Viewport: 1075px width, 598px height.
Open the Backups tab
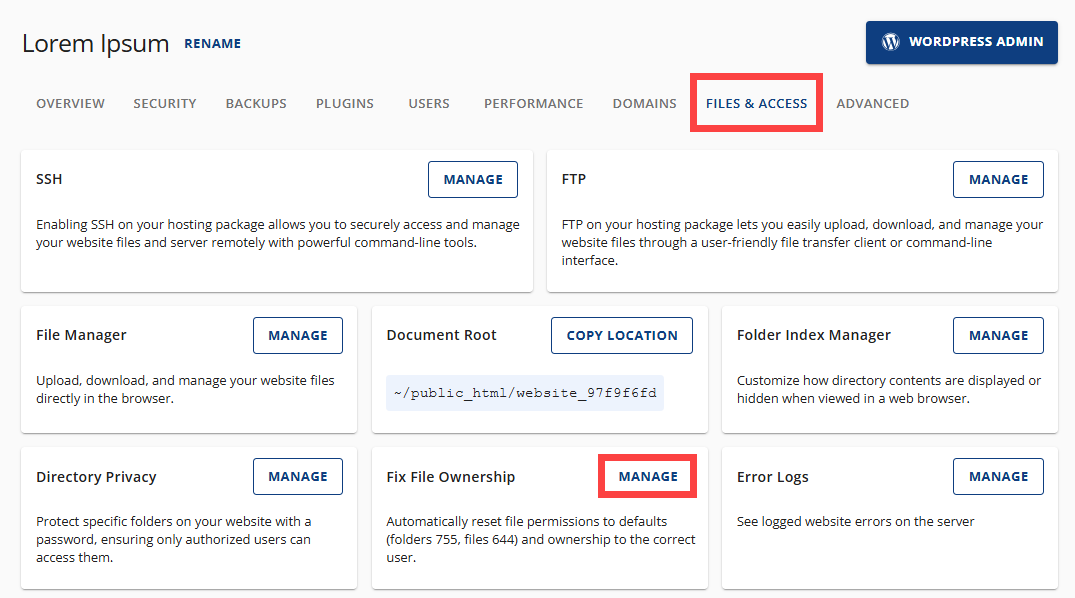click(255, 103)
